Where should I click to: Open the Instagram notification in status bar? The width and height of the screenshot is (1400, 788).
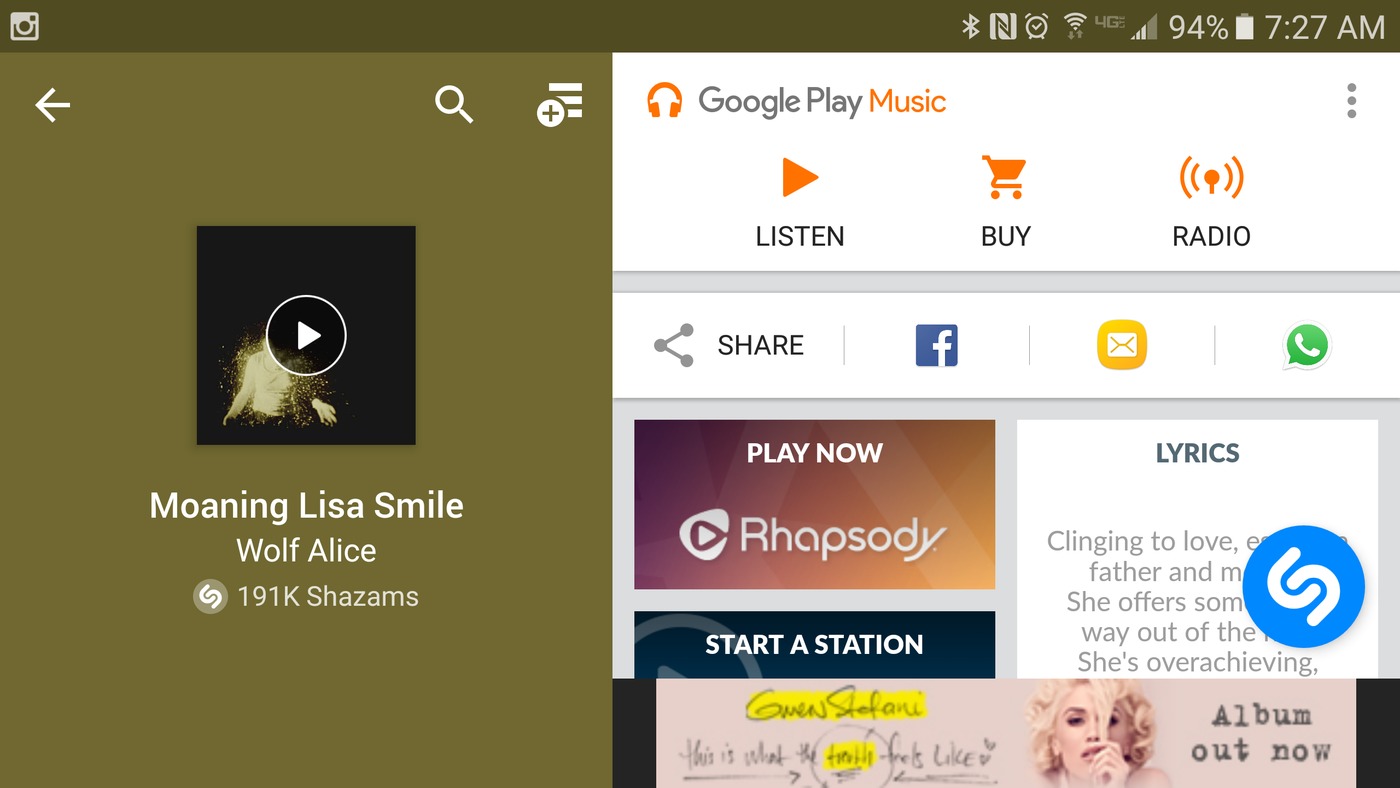[x=24, y=26]
